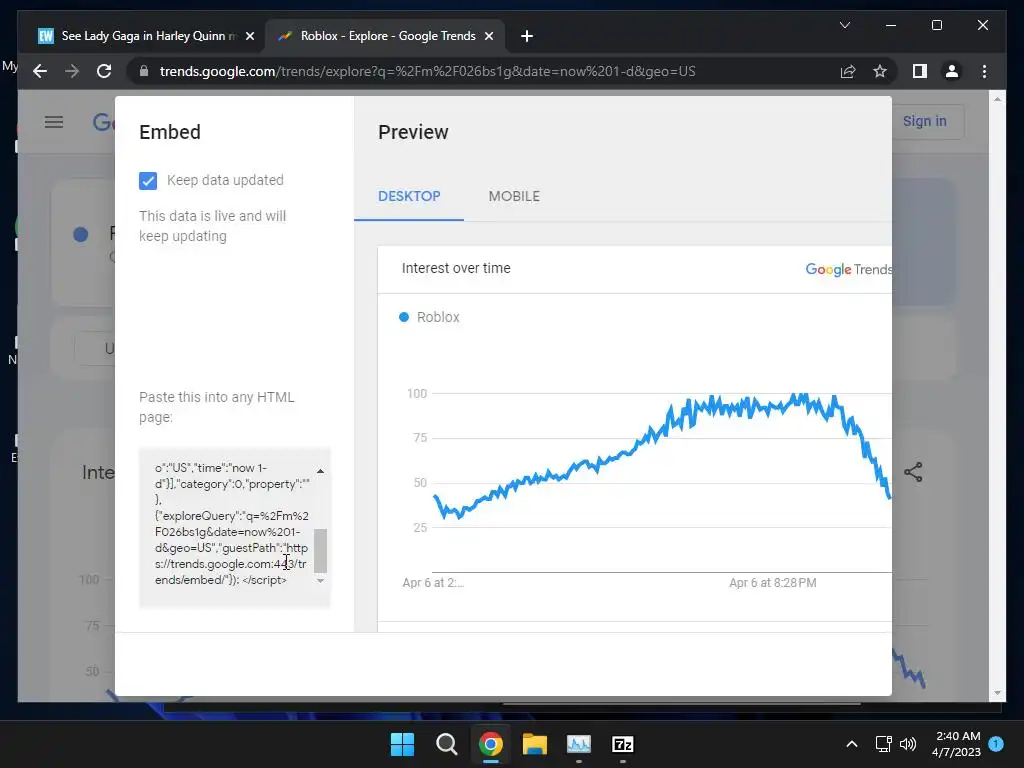Click embed code scrollbar down arrow

click(320, 580)
